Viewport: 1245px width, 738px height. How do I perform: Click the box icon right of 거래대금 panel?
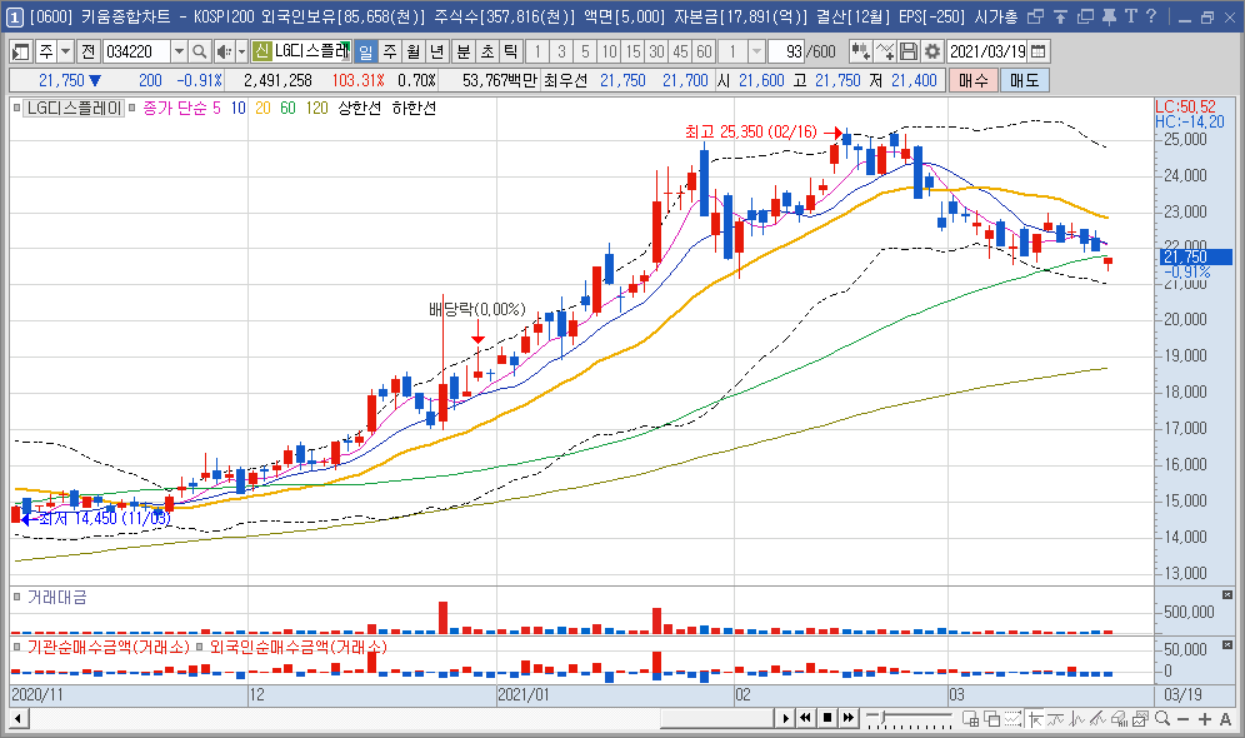point(1227,595)
